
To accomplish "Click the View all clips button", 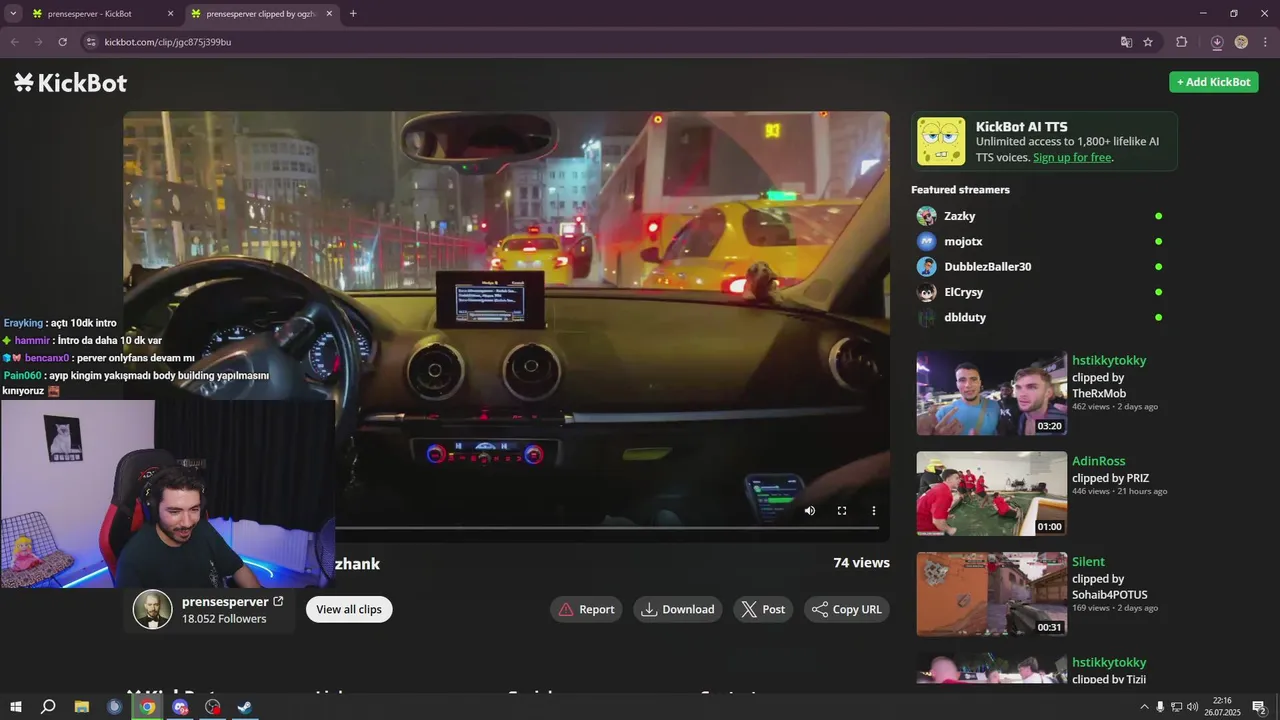I will [349, 609].
